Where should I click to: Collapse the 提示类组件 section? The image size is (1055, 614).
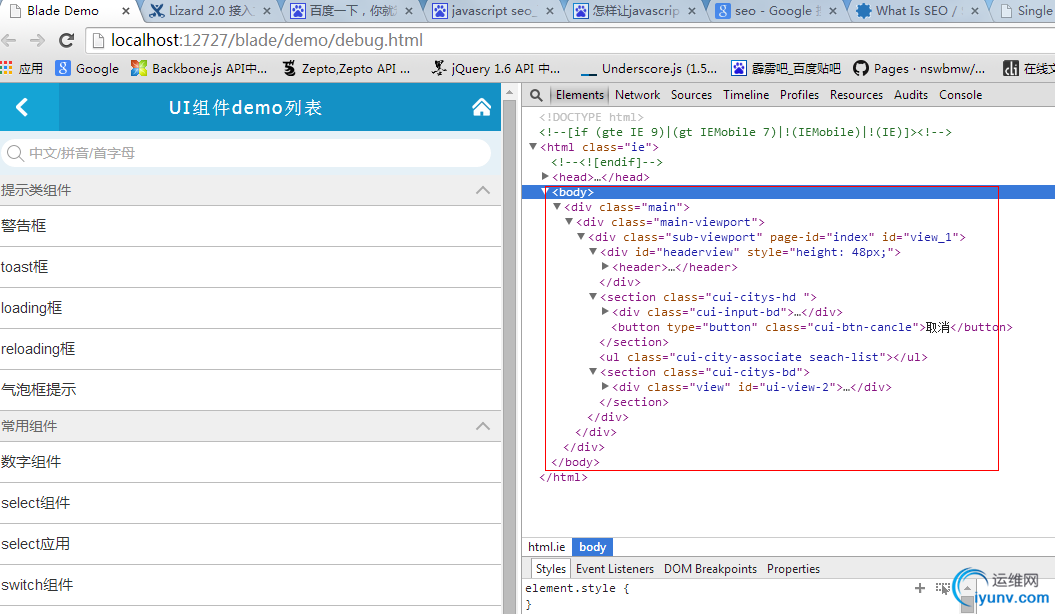click(x=483, y=190)
